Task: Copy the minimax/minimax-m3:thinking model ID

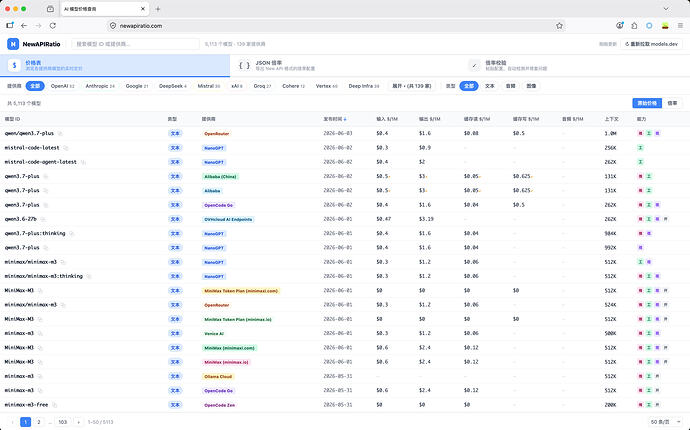Action: coord(89,276)
